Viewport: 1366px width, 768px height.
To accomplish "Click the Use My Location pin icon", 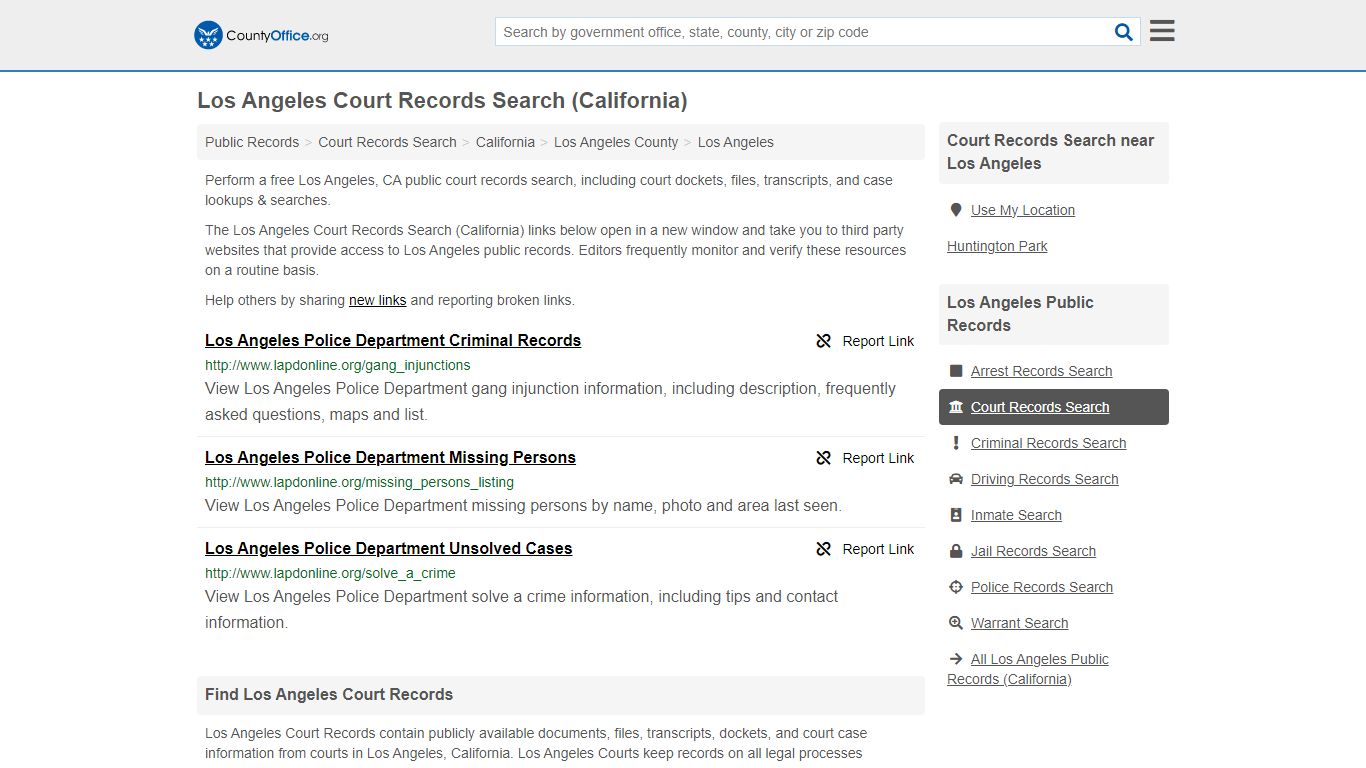I will (x=955, y=210).
